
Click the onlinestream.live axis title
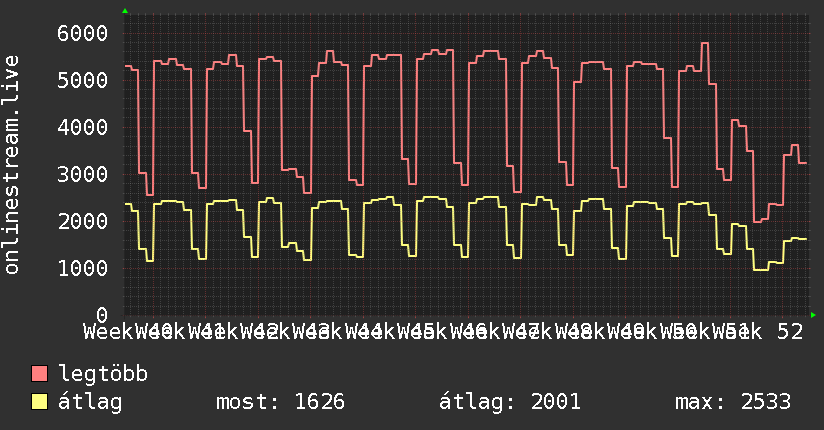point(12,165)
